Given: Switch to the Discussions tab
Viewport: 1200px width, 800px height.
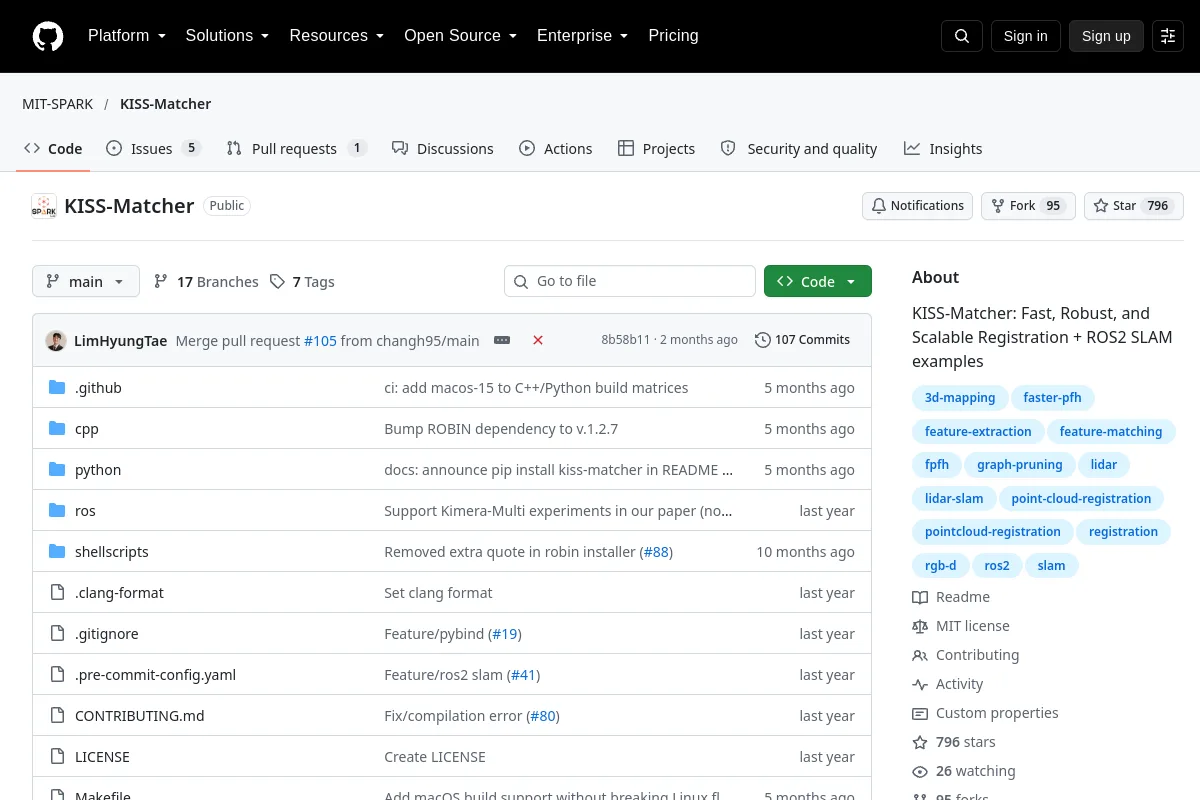Looking at the screenshot, I should (x=442, y=148).
